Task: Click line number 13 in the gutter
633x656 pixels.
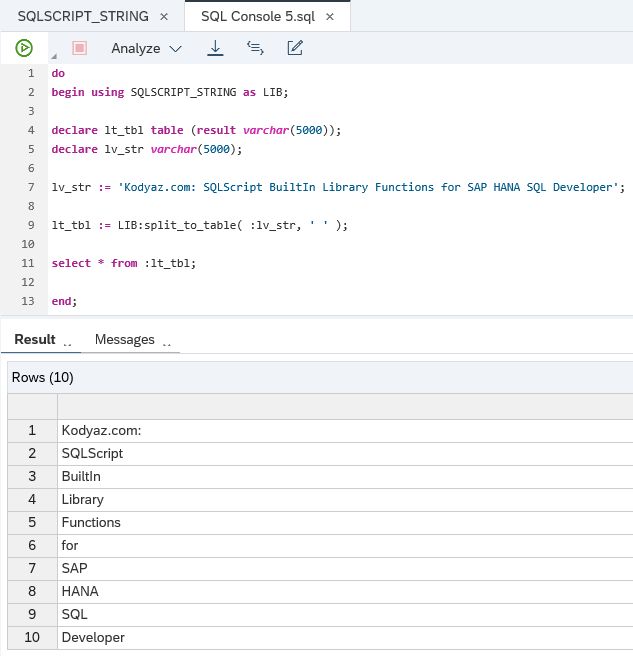Action: coord(28,301)
